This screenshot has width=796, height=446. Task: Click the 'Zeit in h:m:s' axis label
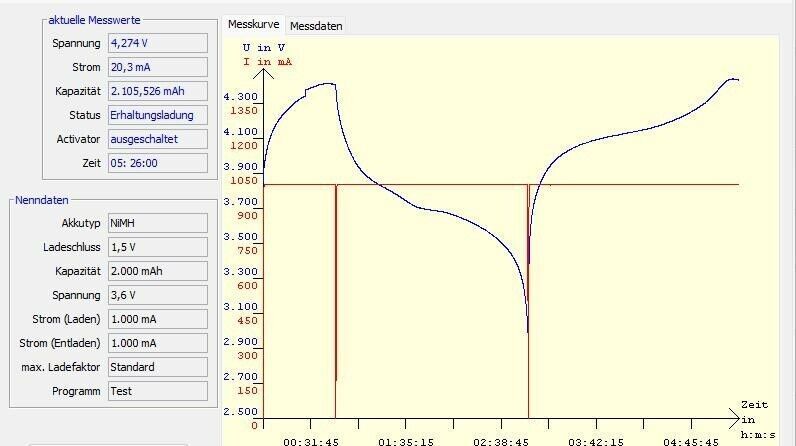[754, 420]
